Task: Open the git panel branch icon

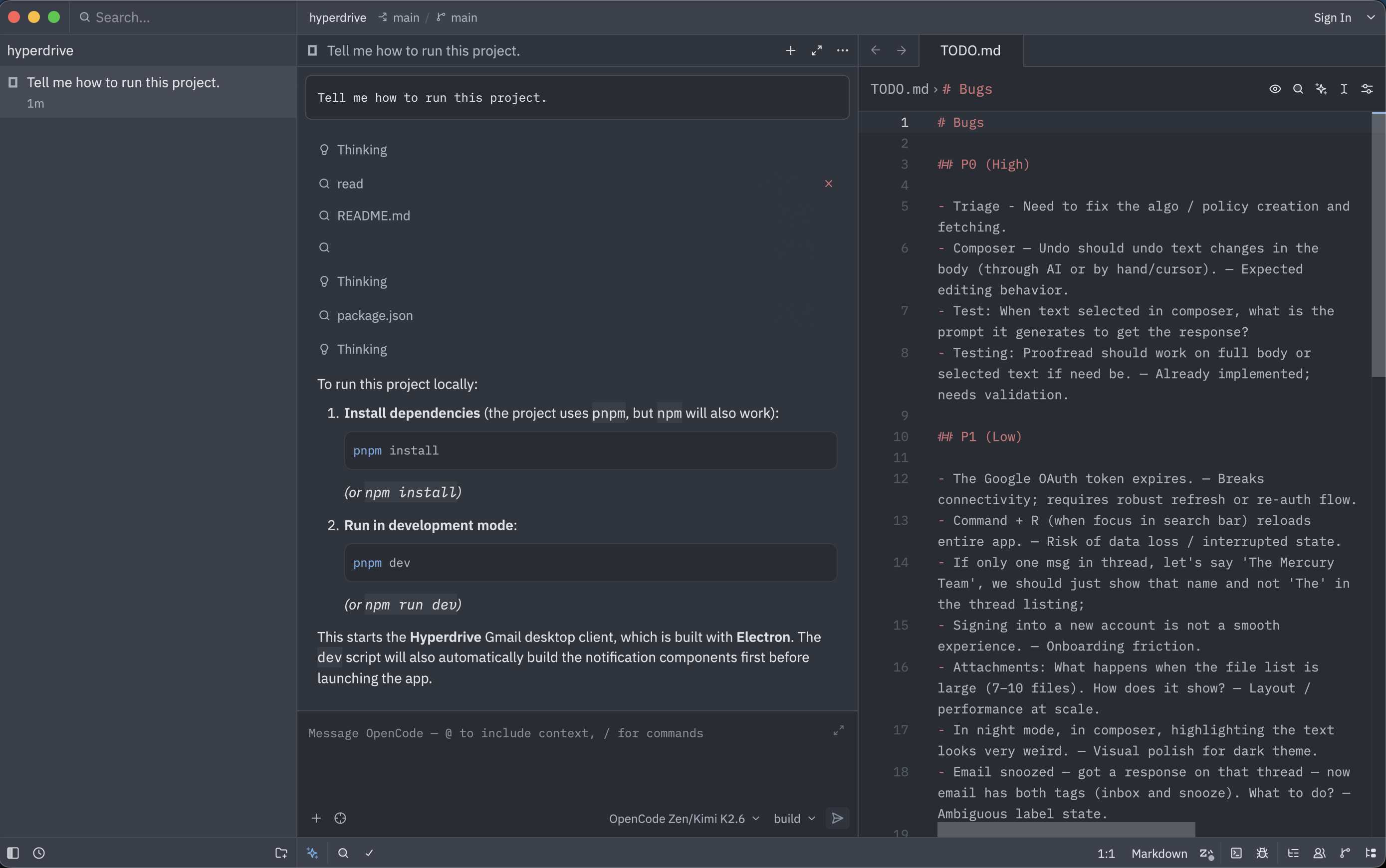Action: (1345, 853)
